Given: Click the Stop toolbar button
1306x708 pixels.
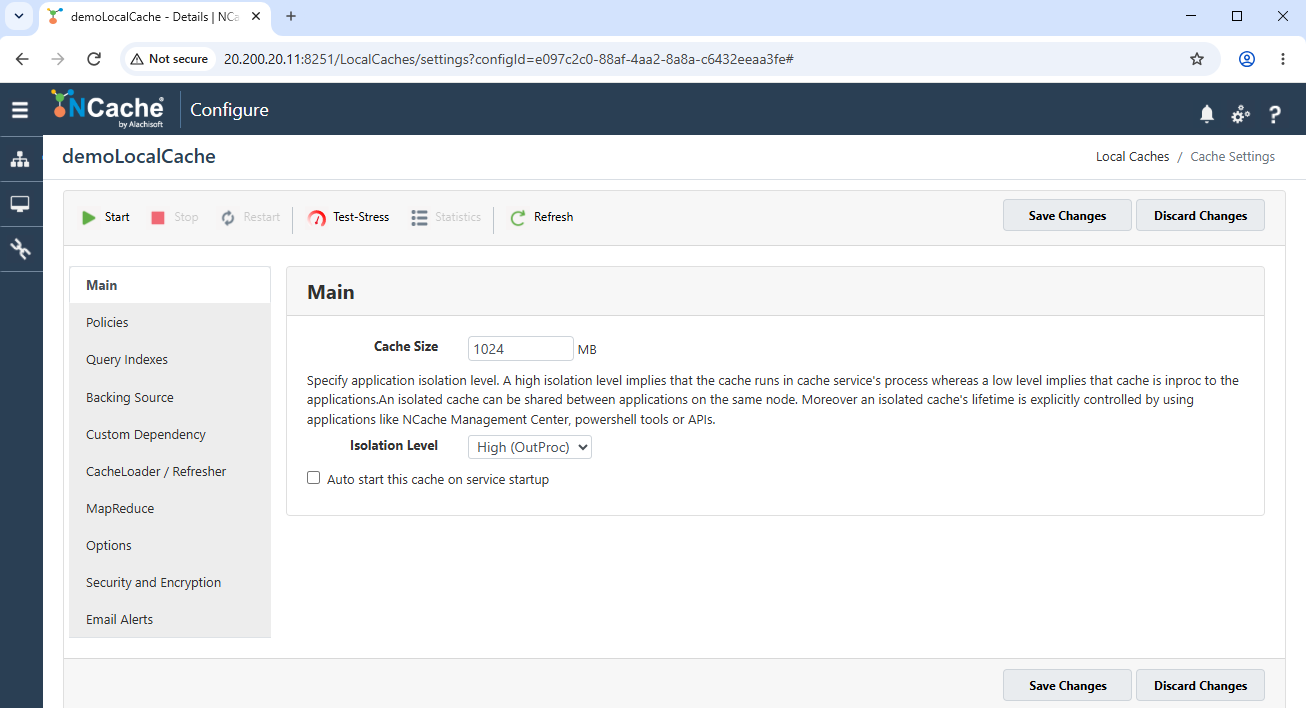Looking at the screenshot, I should click(174, 217).
